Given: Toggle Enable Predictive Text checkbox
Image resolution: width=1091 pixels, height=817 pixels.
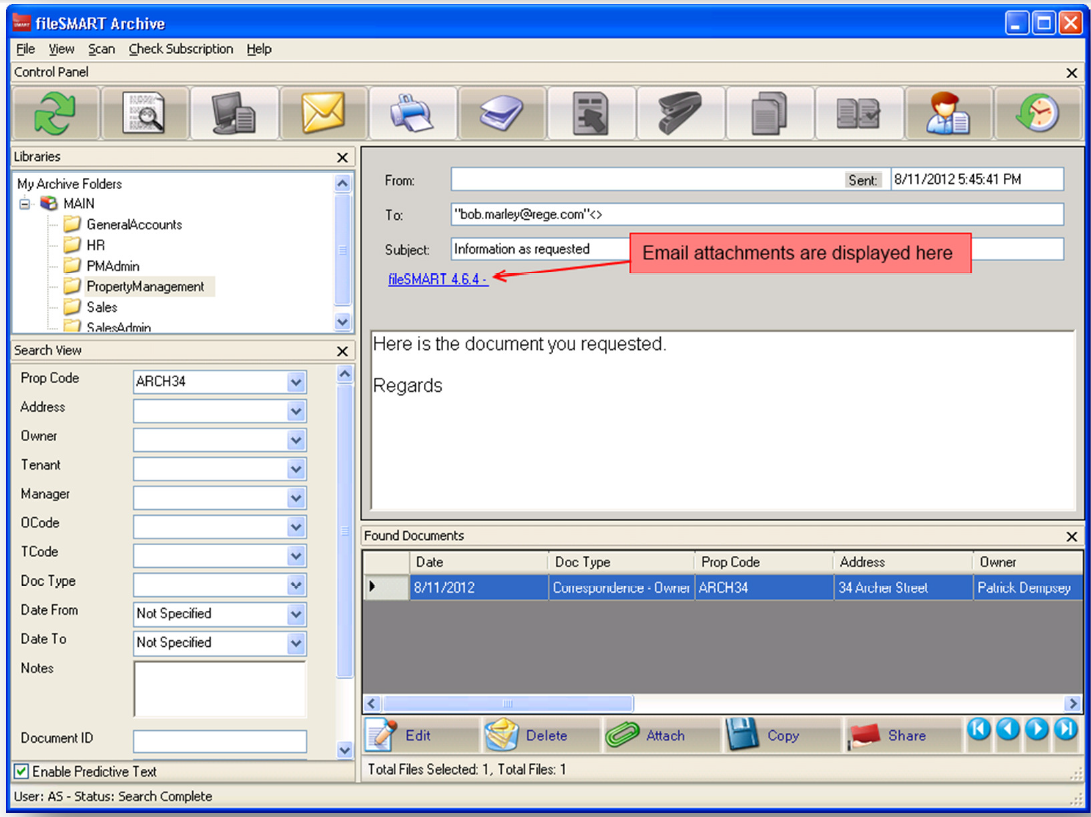Looking at the screenshot, I should (x=22, y=771).
